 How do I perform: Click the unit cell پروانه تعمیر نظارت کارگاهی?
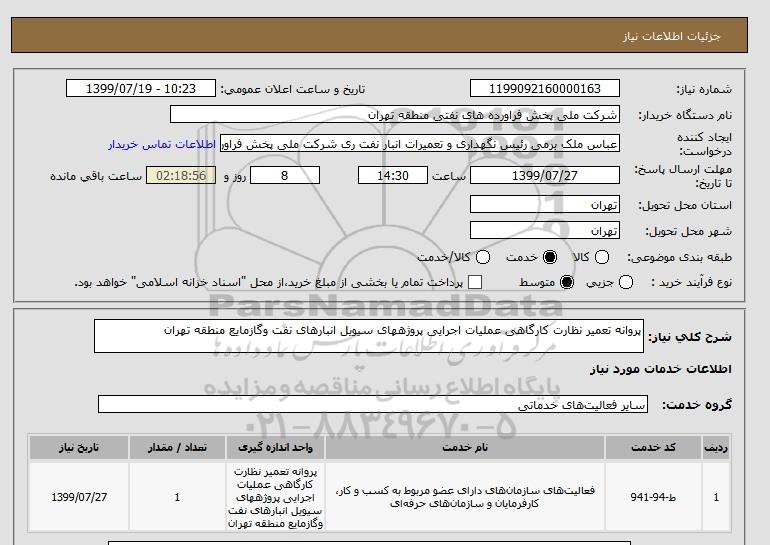pyautogui.click(x=275, y=497)
